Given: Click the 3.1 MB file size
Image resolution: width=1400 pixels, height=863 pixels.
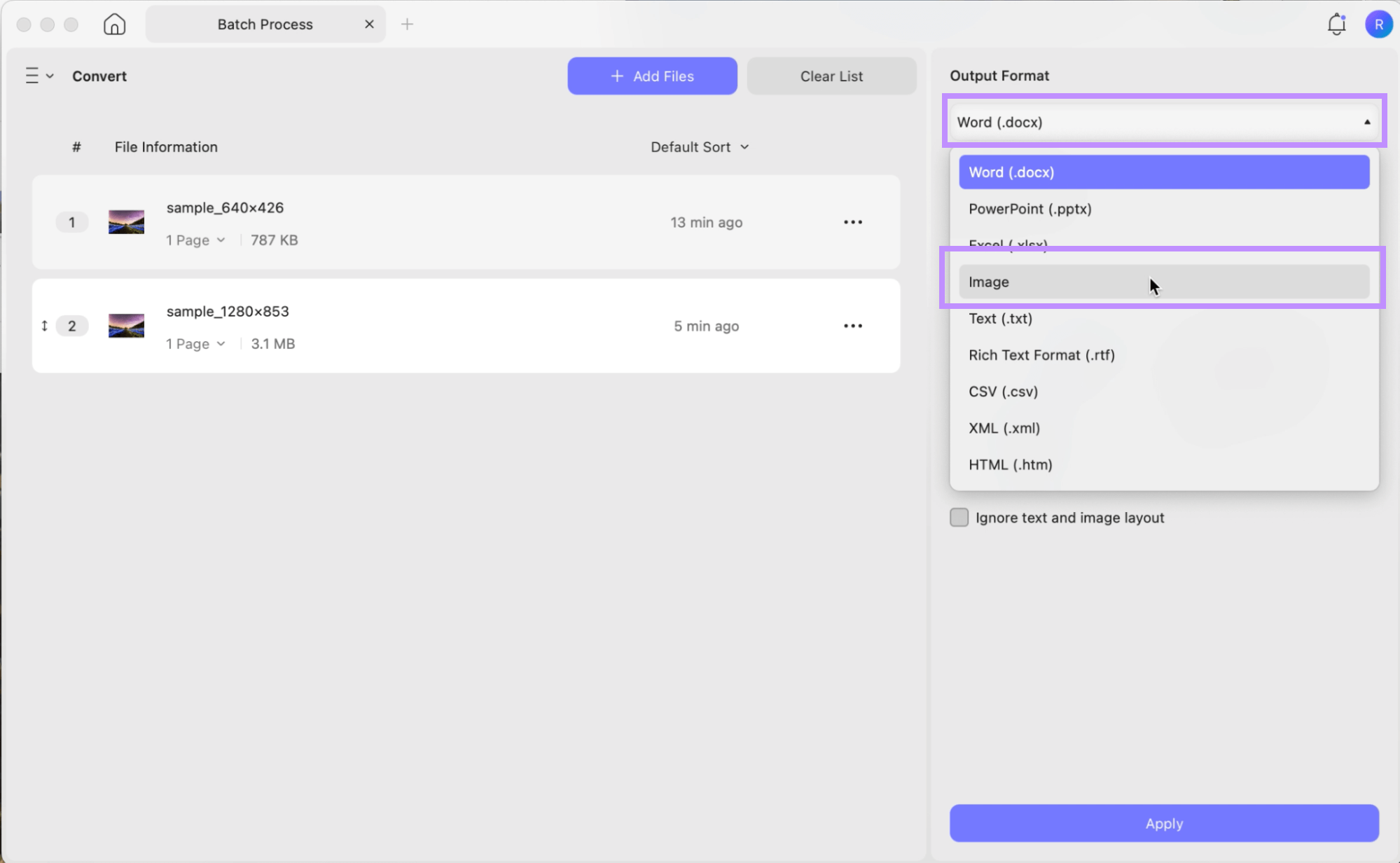Looking at the screenshot, I should [x=272, y=344].
